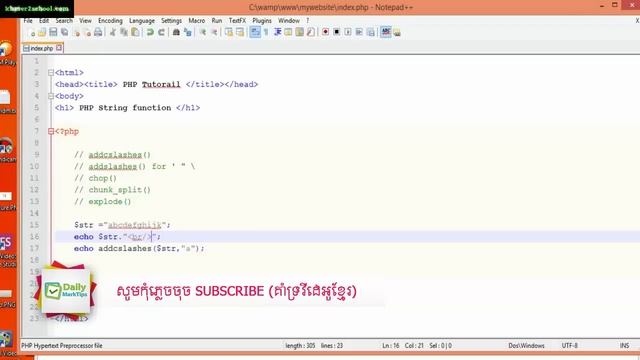640x360 pixels.
Task: Open the Document Map toolbar icon
Action: (x=300, y=32)
